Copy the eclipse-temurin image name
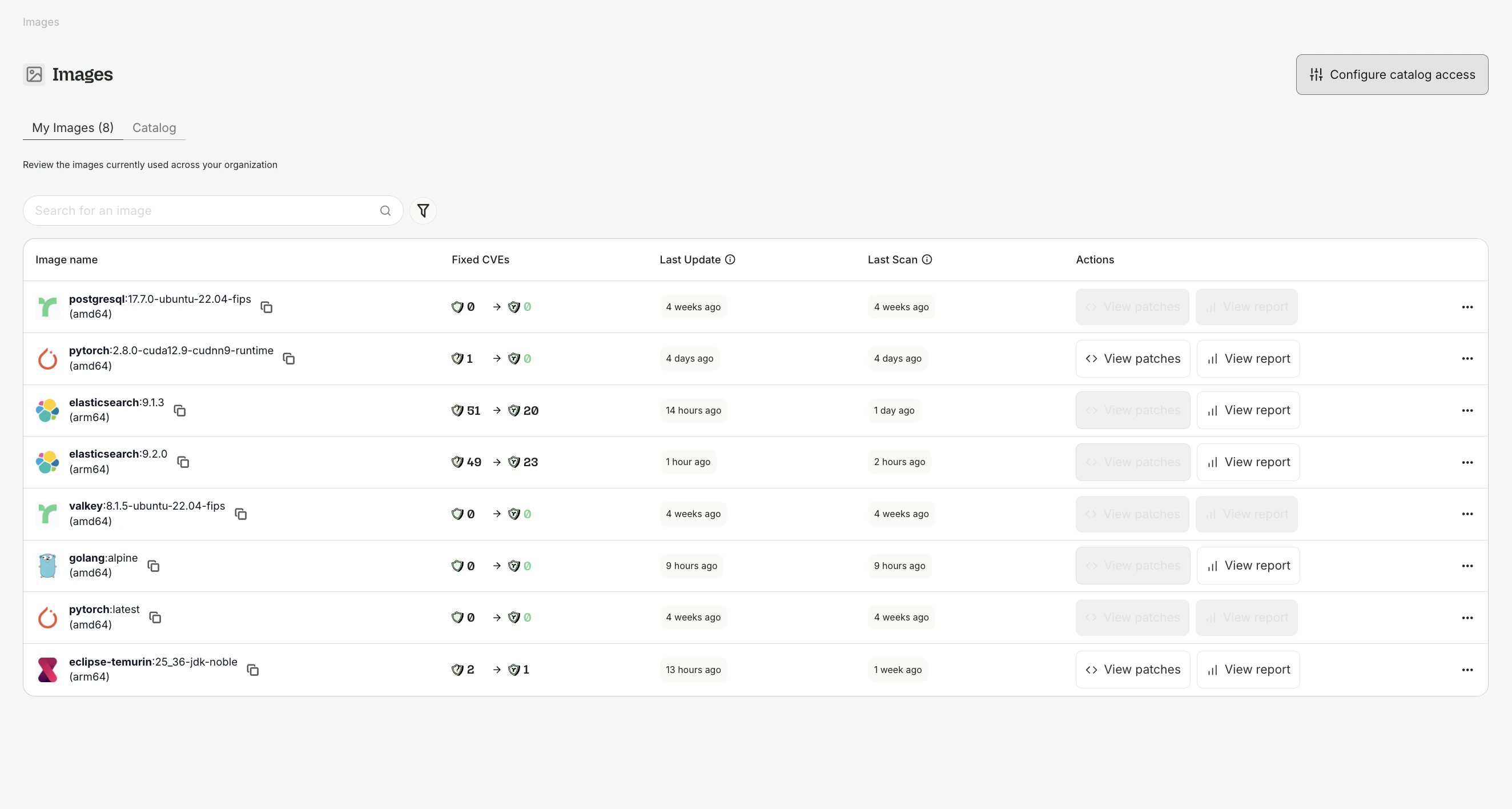1512x809 pixels. tap(253, 670)
